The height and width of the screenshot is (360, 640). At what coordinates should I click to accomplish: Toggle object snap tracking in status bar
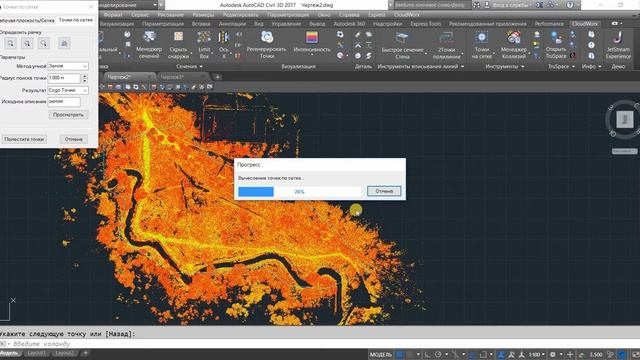click(x=473, y=354)
